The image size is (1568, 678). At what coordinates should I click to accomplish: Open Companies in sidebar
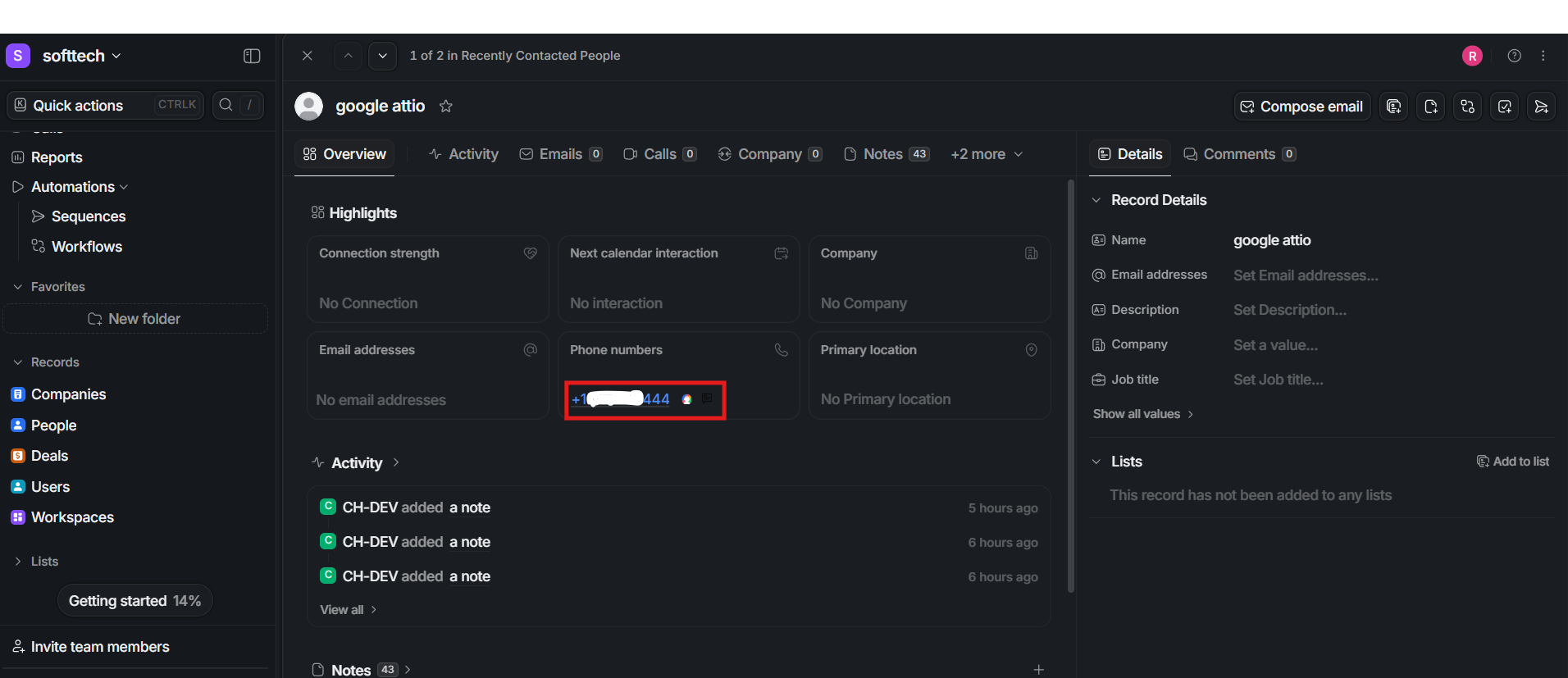[68, 394]
